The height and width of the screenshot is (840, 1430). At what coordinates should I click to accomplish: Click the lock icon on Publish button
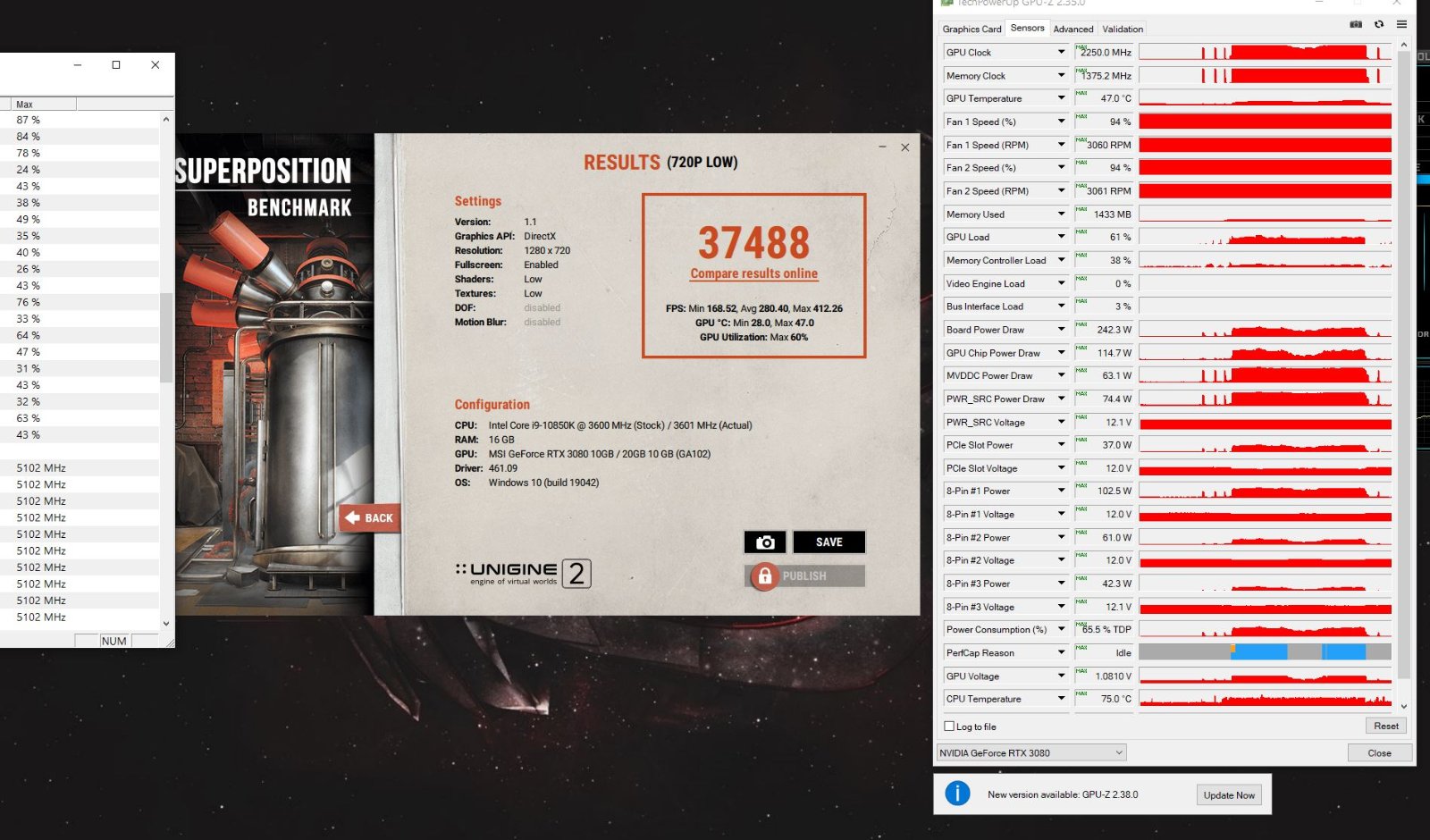(764, 576)
